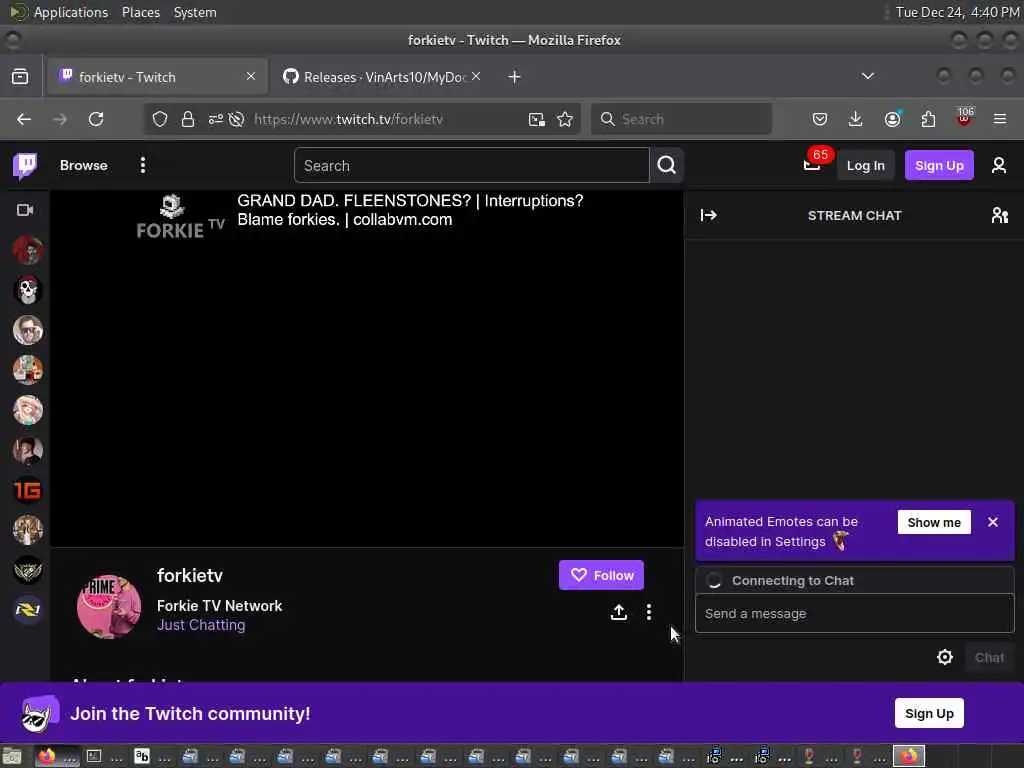Screen dimensions: 1024x768
Task: Click the stream video player area
Action: [x=367, y=369]
